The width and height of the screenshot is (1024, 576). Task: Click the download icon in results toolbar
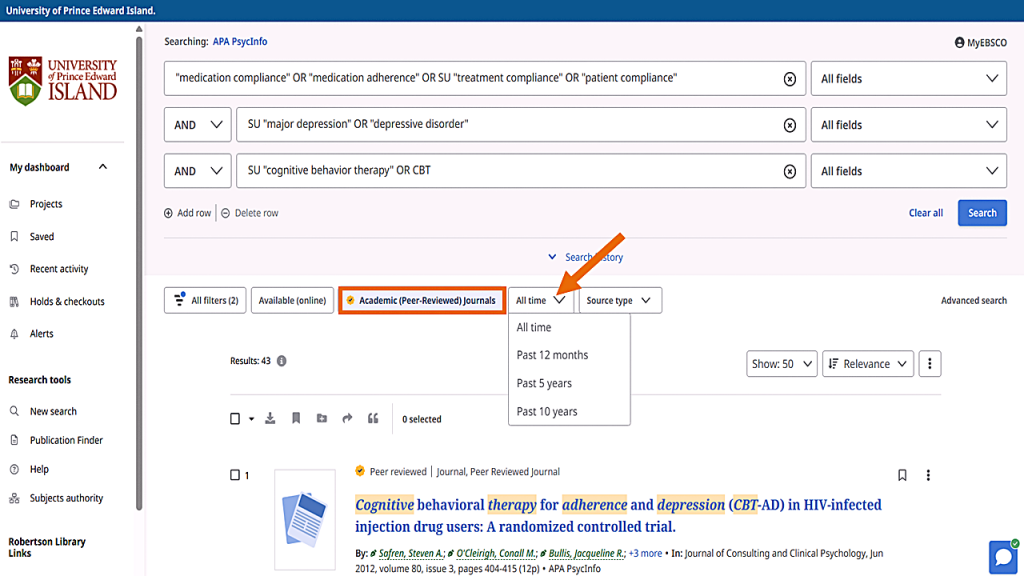[270, 419]
